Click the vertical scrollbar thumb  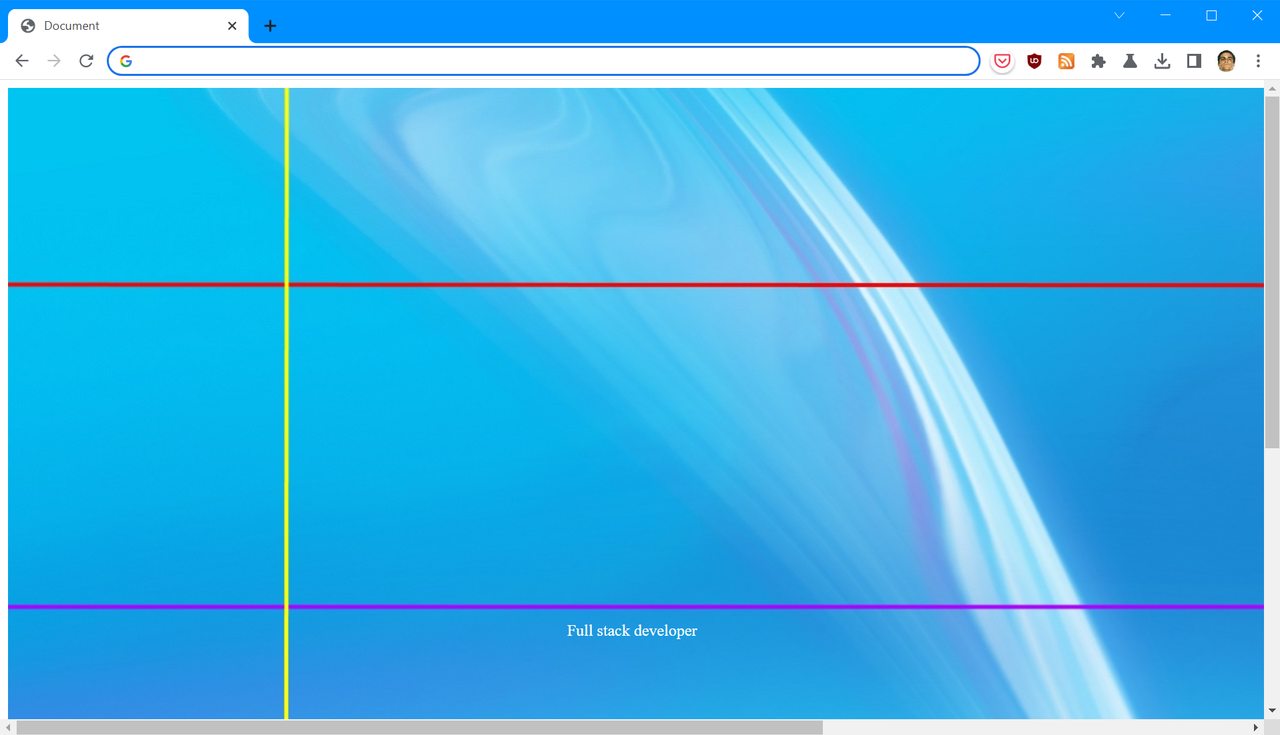(1272, 272)
